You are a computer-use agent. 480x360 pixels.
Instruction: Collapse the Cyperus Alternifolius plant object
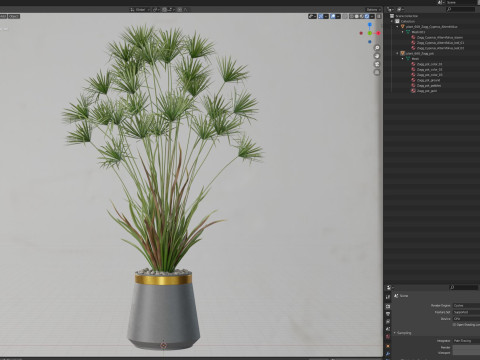coord(397,27)
